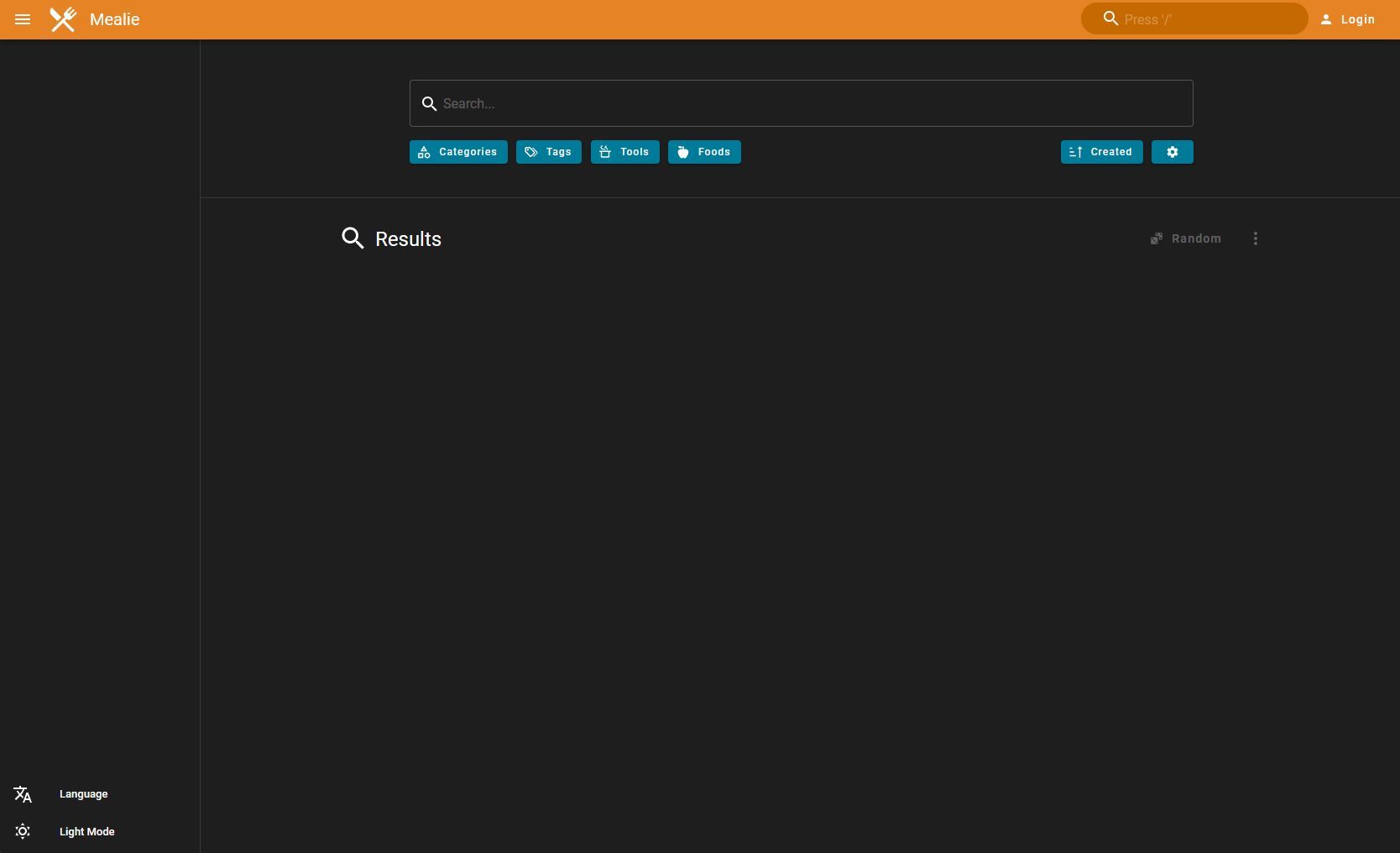Click the magnifier icon in the top bar search
The height and width of the screenshot is (853, 1400).
click(x=1110, y=18)
